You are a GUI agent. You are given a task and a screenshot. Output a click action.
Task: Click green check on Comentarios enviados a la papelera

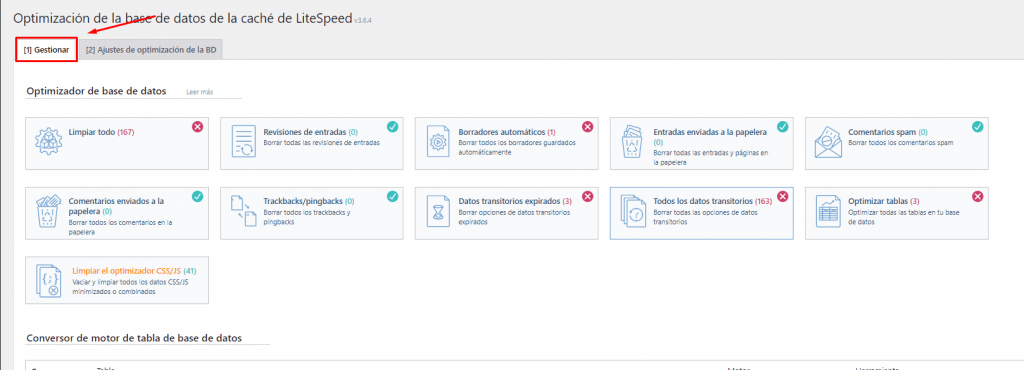click(x=197, y=196)
